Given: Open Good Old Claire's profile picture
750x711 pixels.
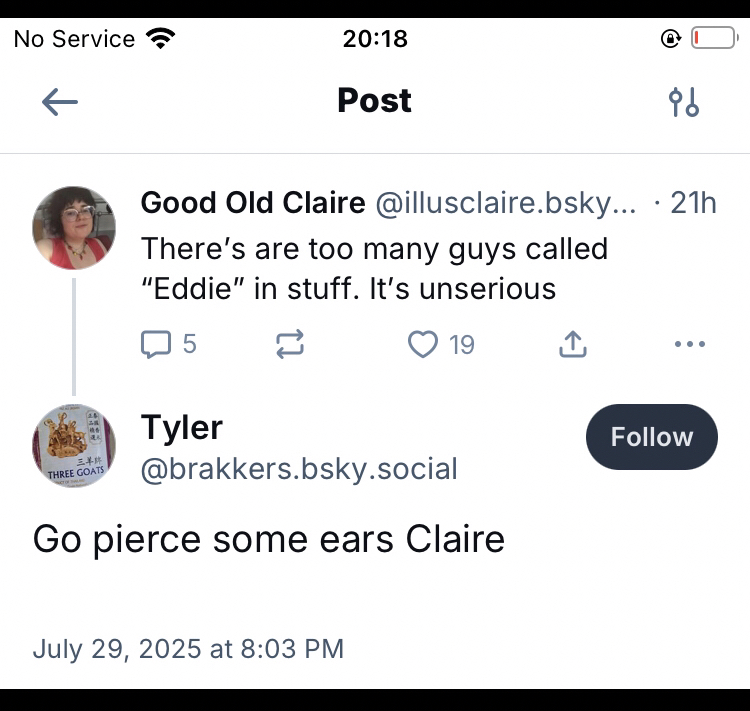Looking at the screenshot, I should click(x=74, y=227).
